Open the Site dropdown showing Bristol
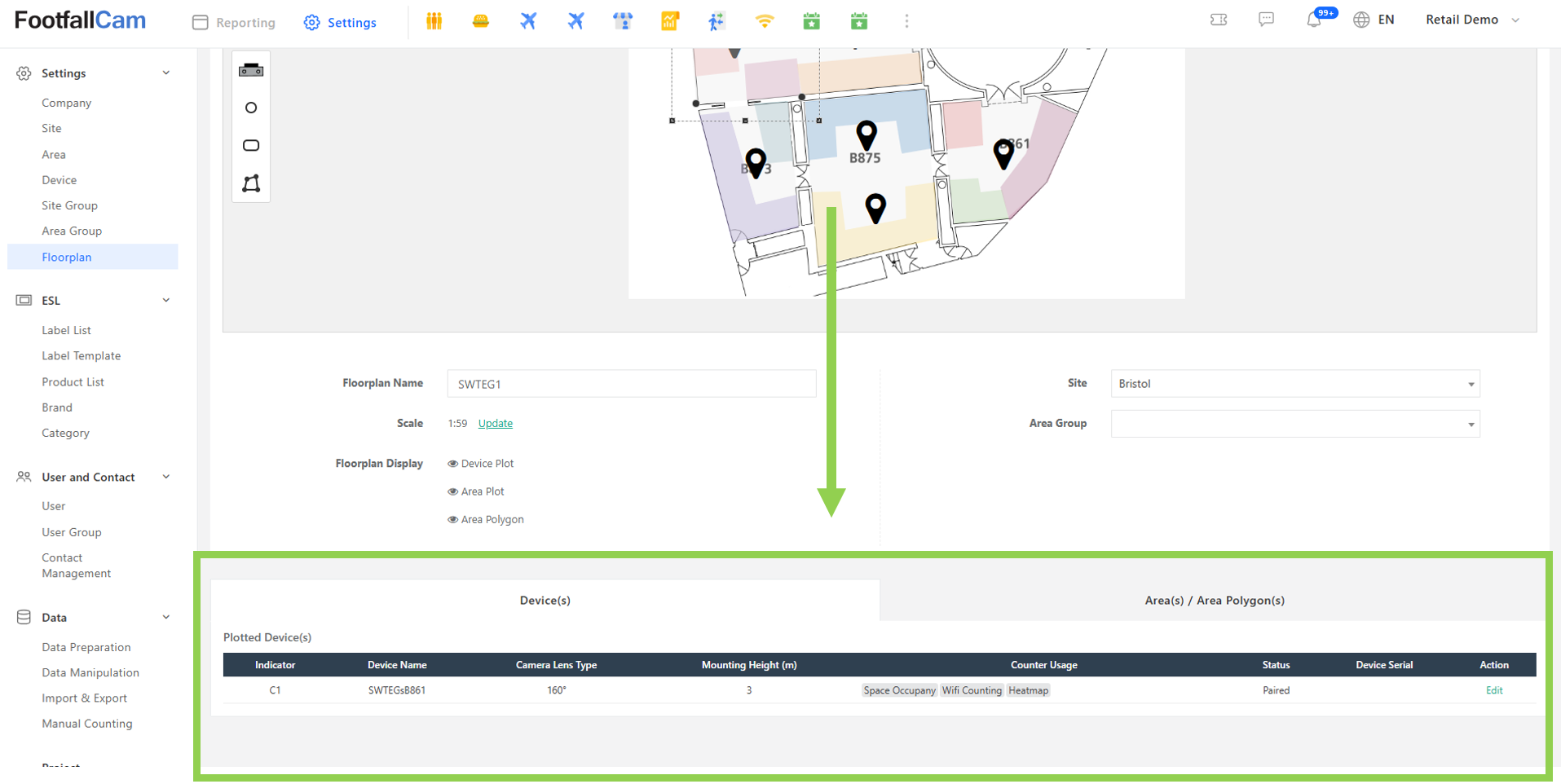Screen dimensions: 1561x784 [x=1294, y=384]
